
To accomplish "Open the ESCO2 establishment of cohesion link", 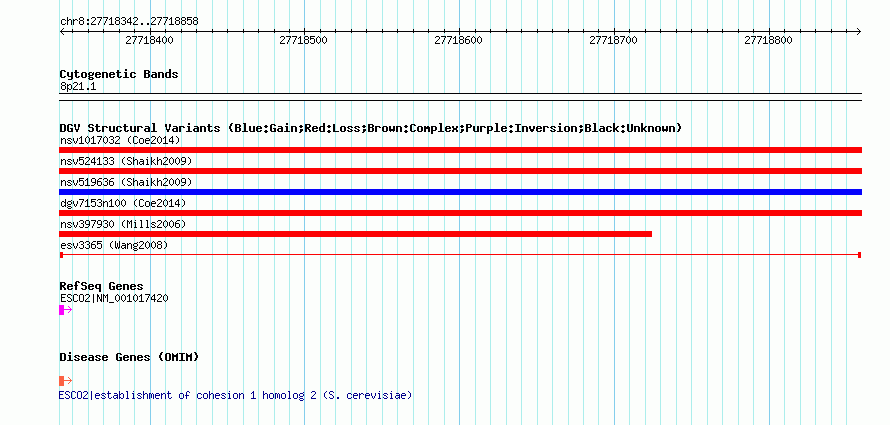I will point(236,395).
